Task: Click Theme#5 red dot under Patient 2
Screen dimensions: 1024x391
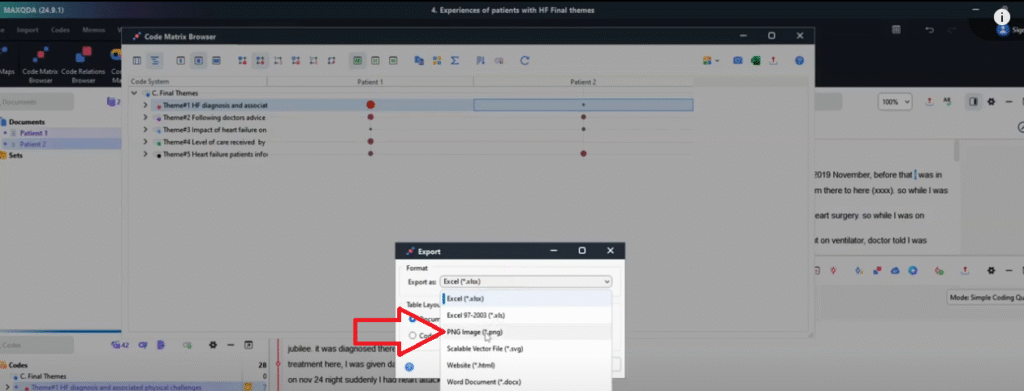Action: pos(583,154)
